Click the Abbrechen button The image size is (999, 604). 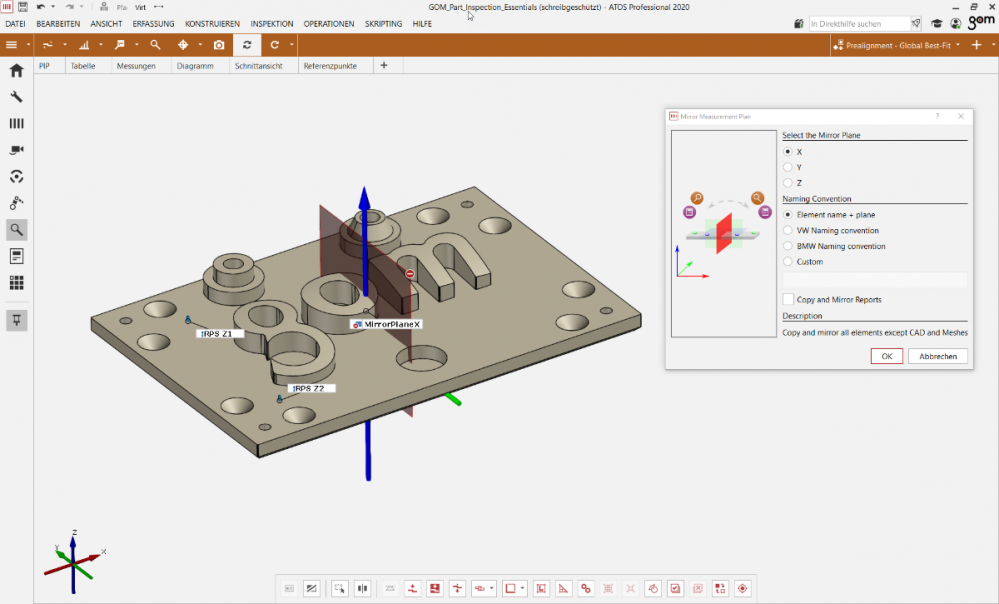[x=937, y=356]
